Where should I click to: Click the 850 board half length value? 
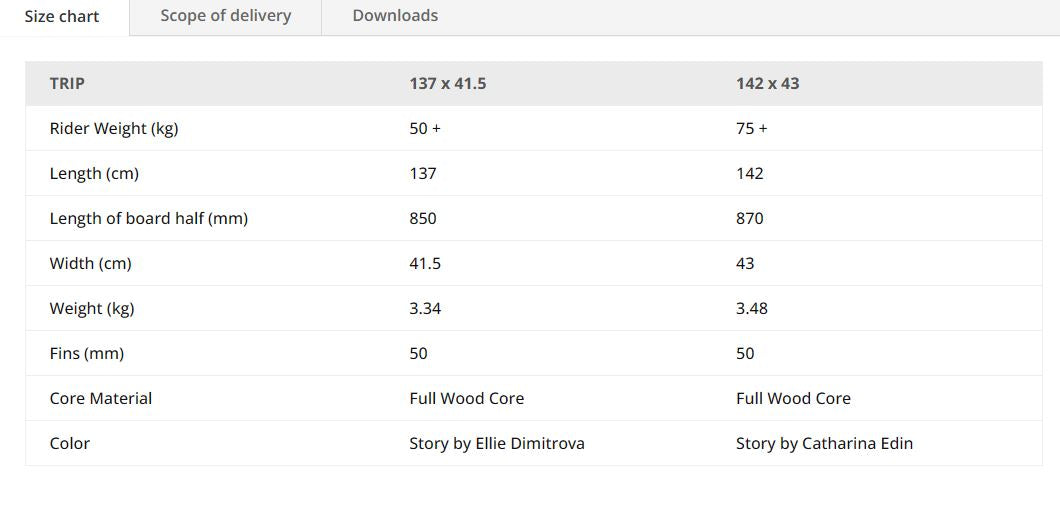pos(423,219)
